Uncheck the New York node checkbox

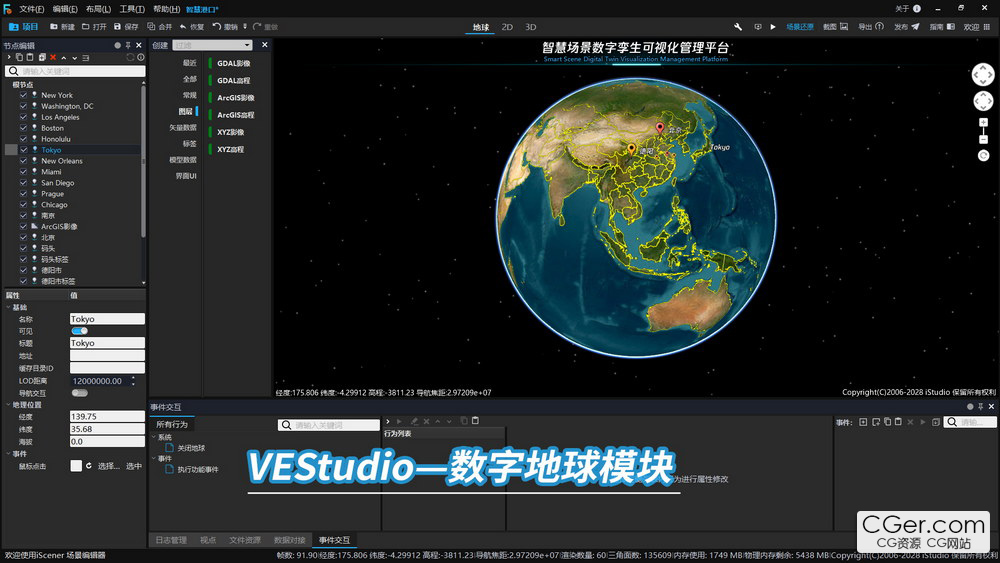point(24,95)
